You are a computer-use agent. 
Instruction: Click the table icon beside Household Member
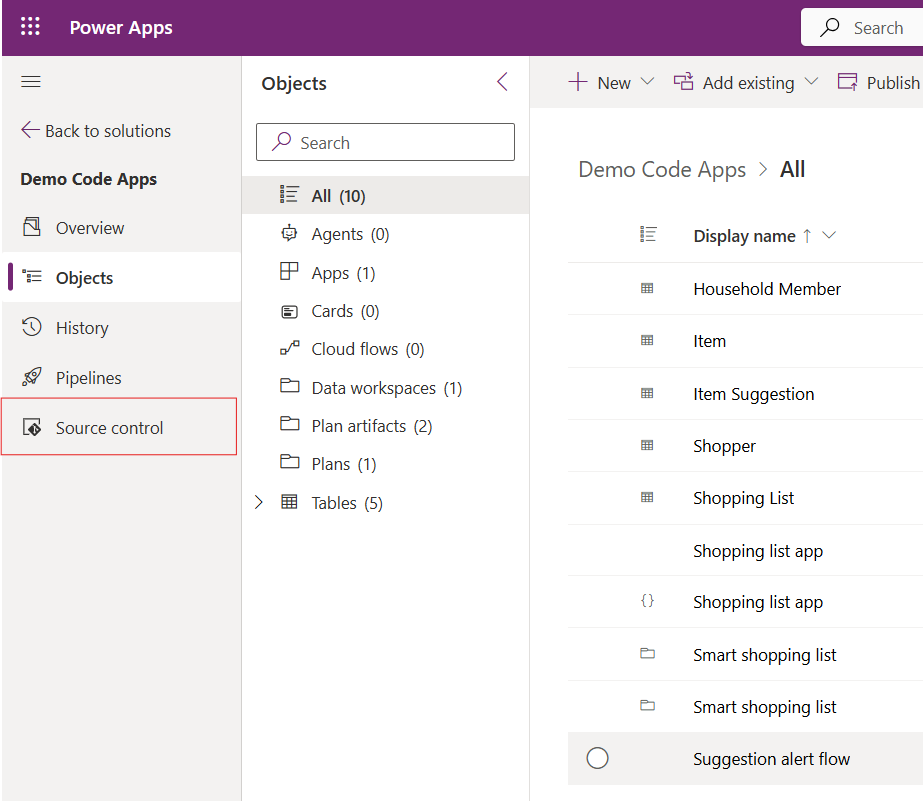[x=647, y=288]
